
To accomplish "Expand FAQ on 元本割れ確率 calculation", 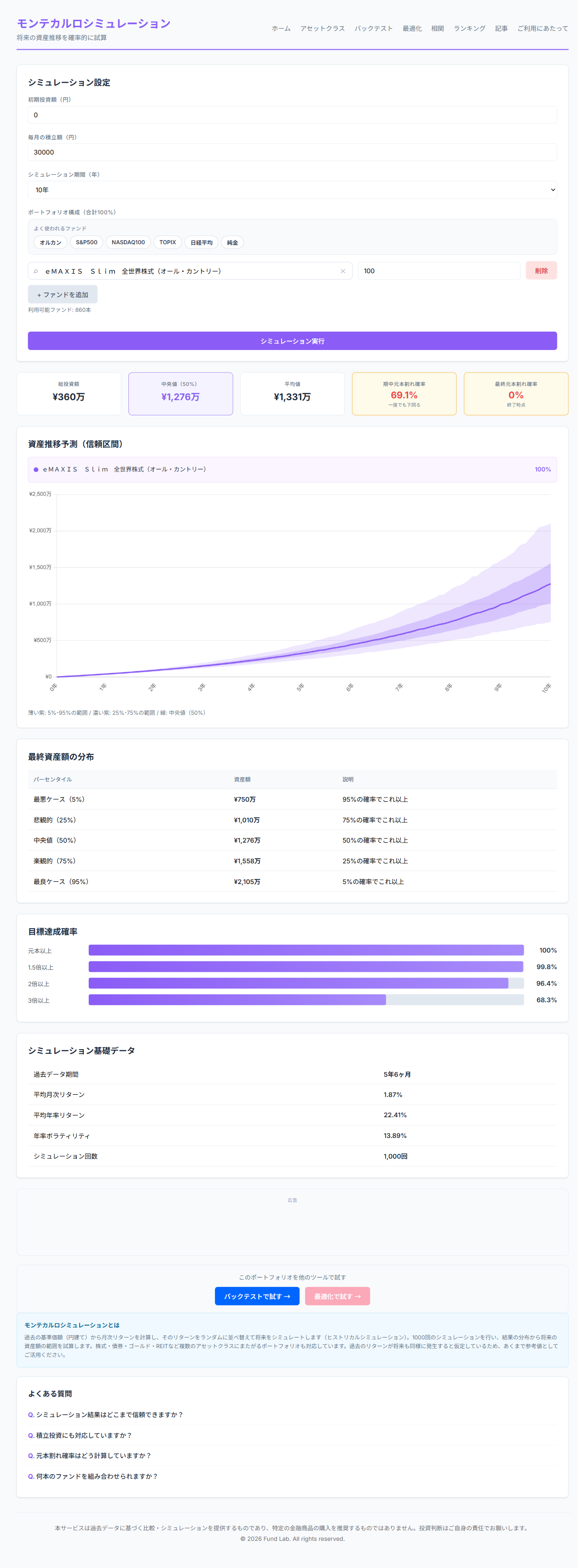I will point(90,1455).
